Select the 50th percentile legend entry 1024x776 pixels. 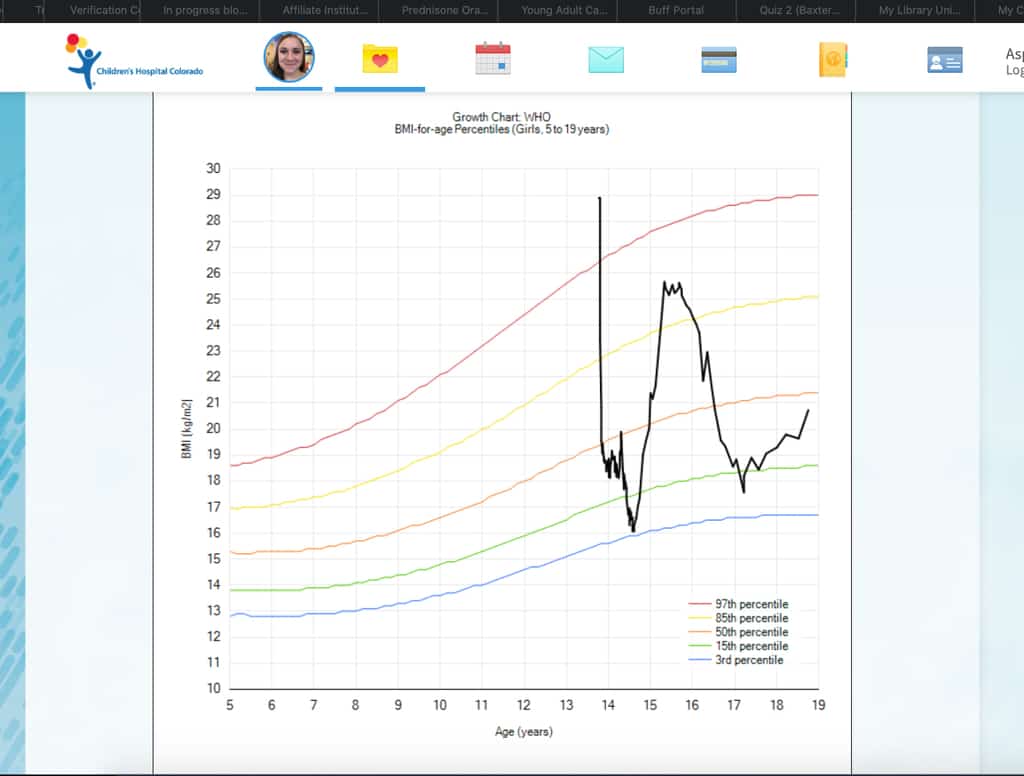tap(750, 632)
